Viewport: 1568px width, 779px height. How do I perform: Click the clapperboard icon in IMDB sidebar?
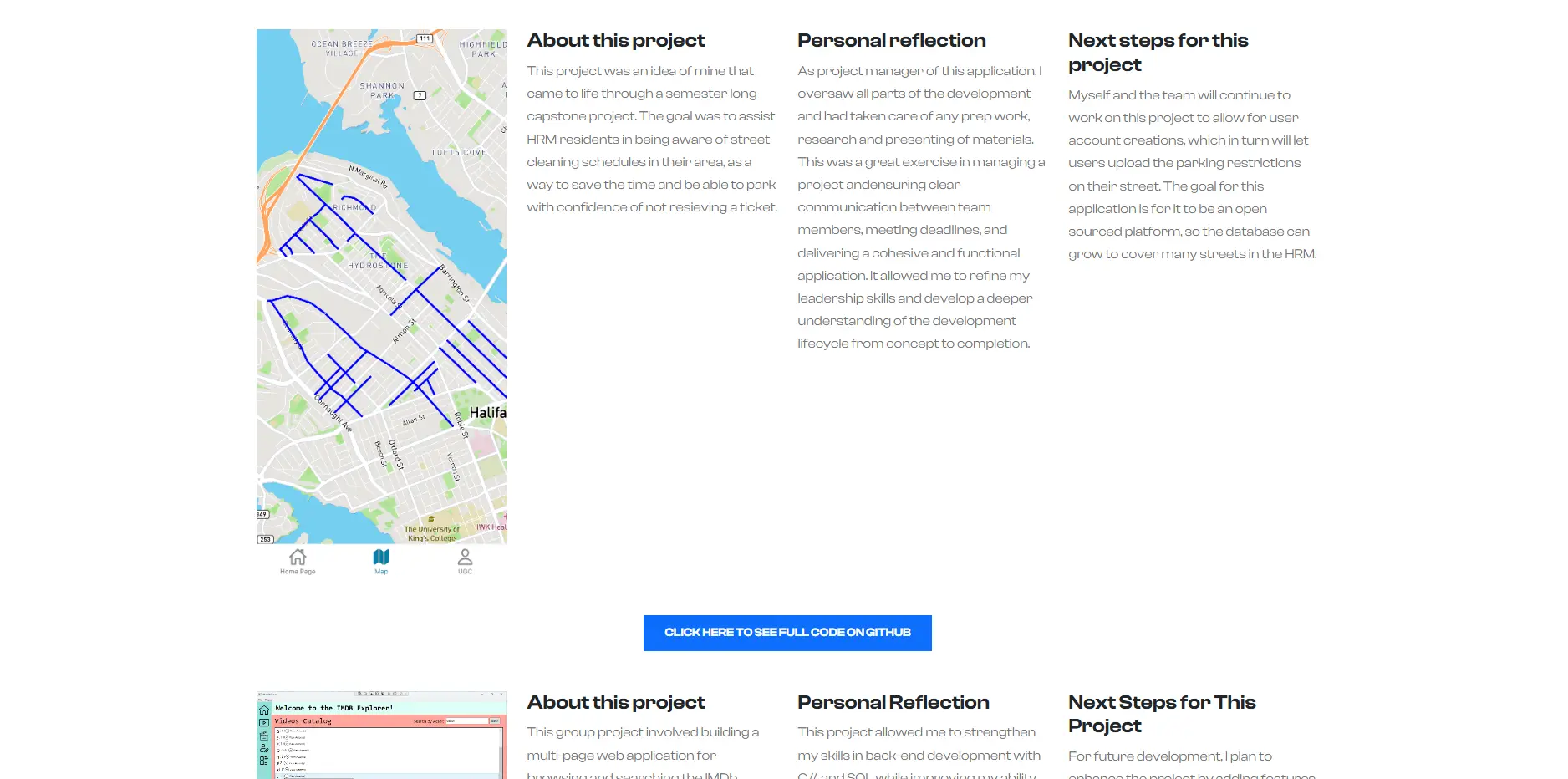click(264, 736)
